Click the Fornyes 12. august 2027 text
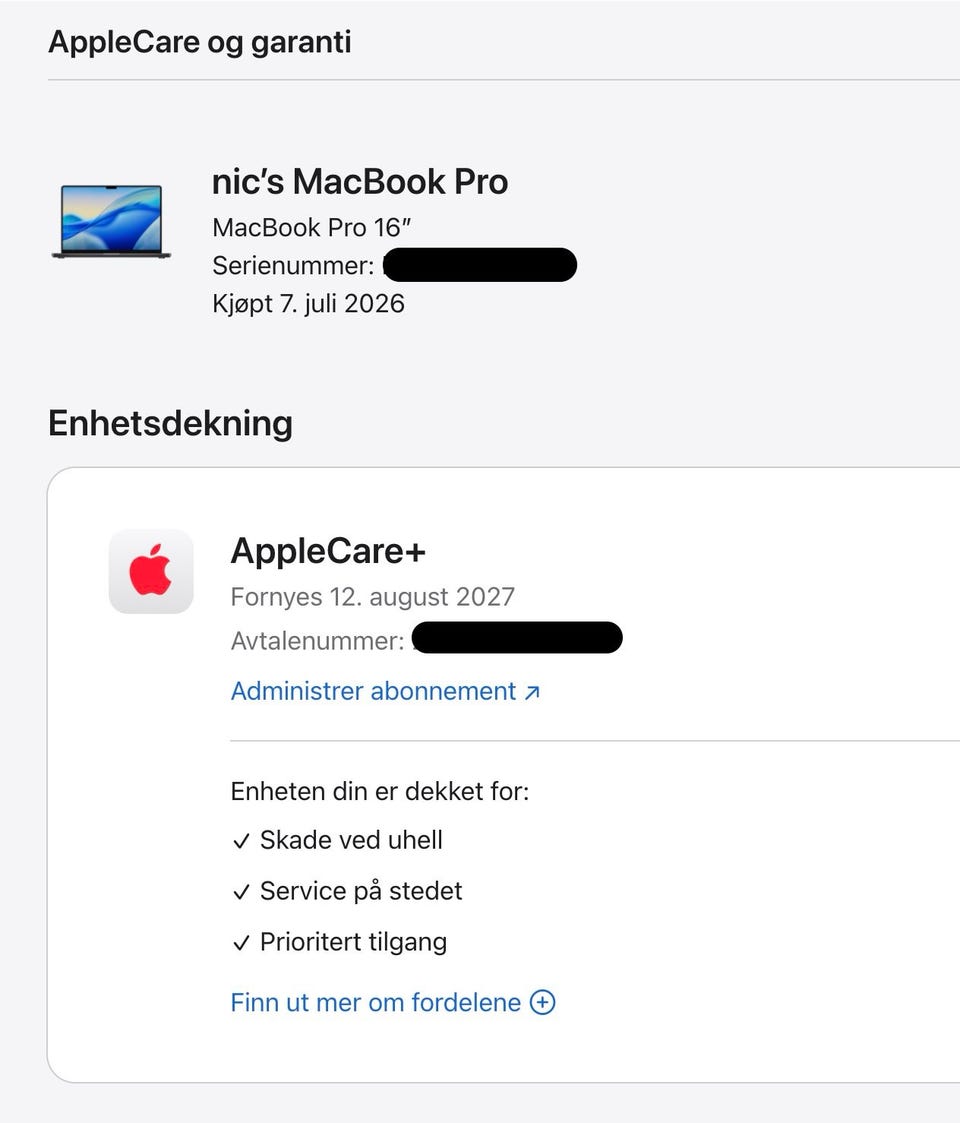The width and height of the screenshot is (960, 1123). [373, 597]
